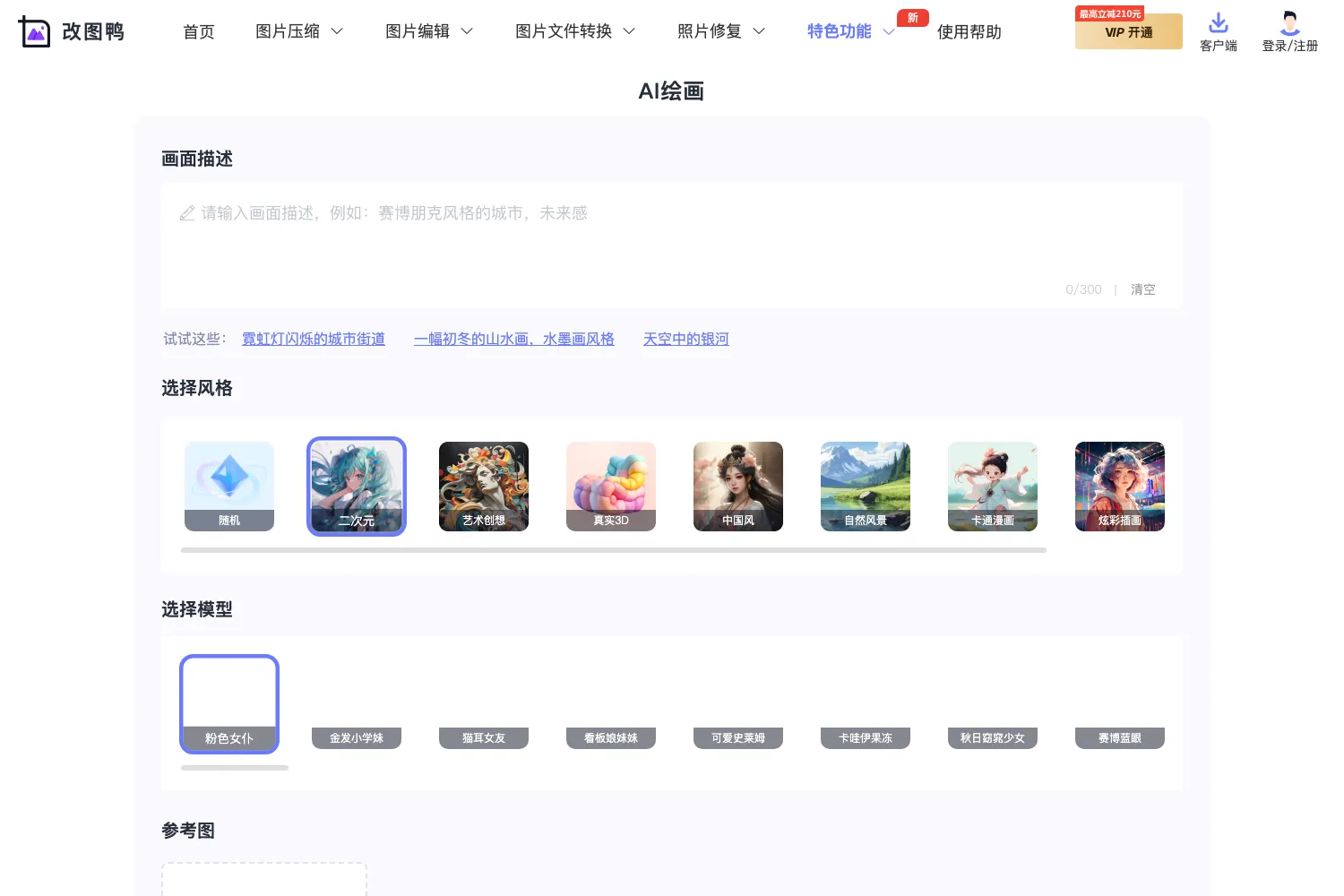Click the 0/300 character counter
This screenshot has width=1344, height=896.
tap(1083, 289)
